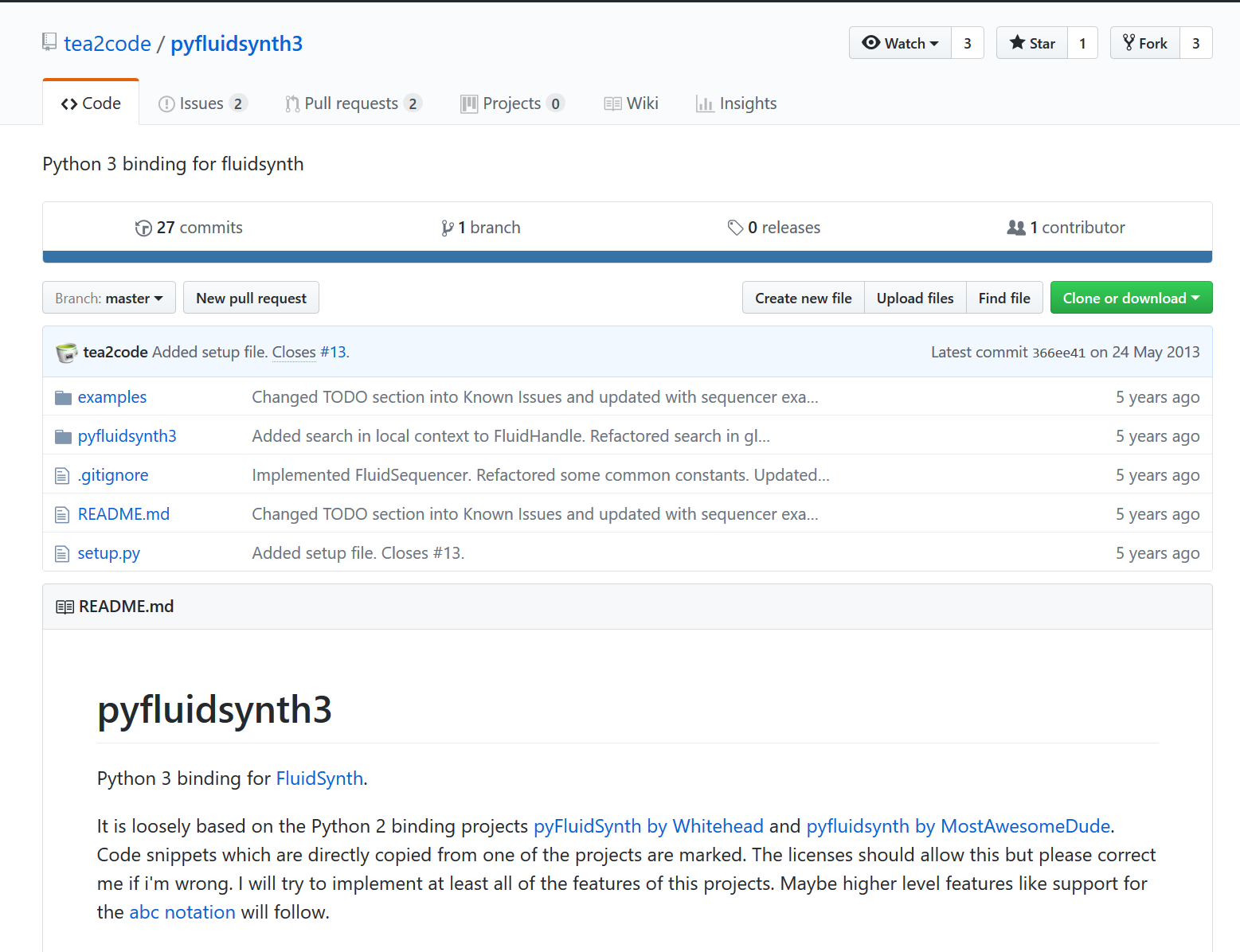The width and height of the screenshot is (1240, 952).
Task: Open the README.md file link
Action: 123,514
